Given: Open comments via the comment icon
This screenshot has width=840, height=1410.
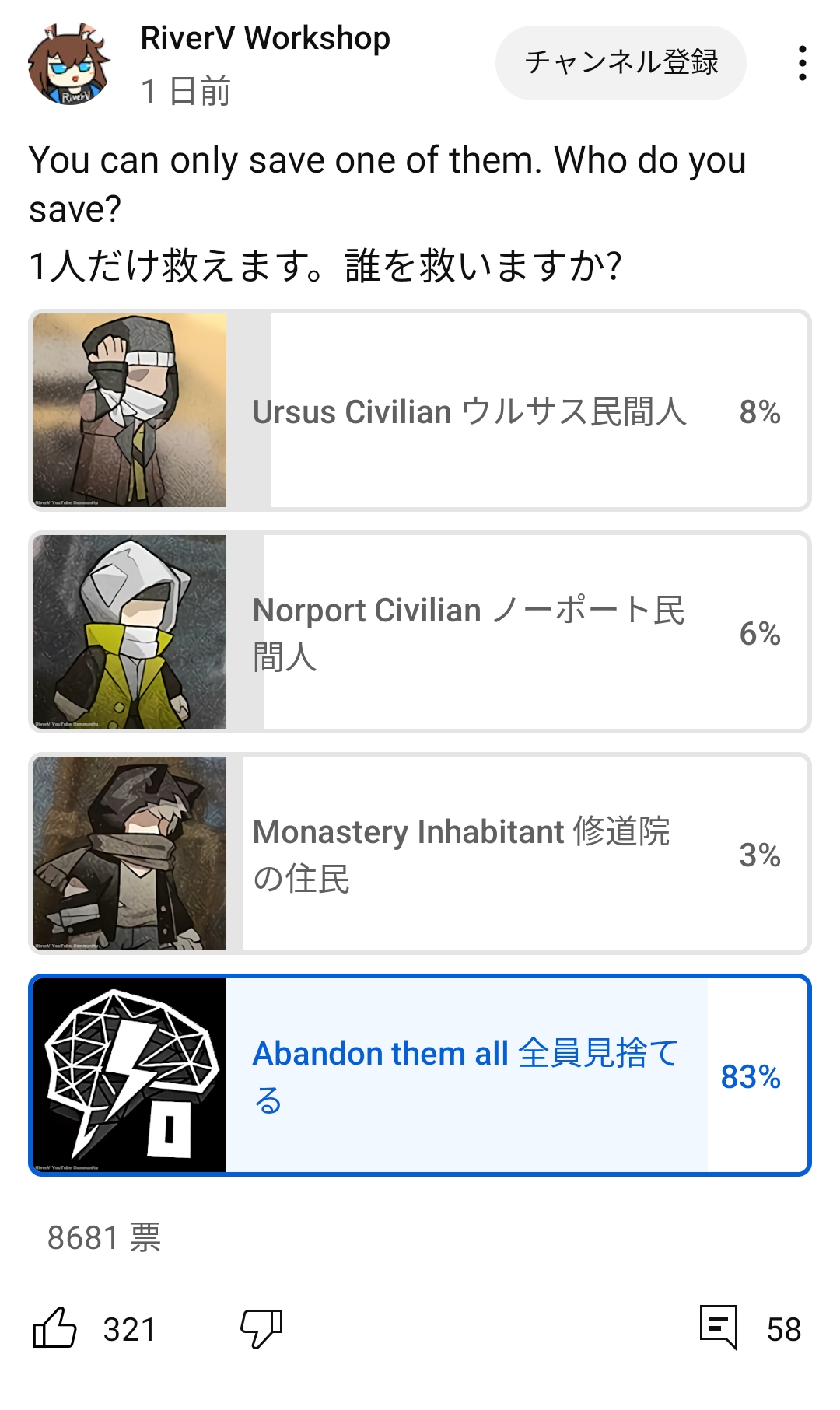Looking at the screenshot, I should tap(718, 1327).
